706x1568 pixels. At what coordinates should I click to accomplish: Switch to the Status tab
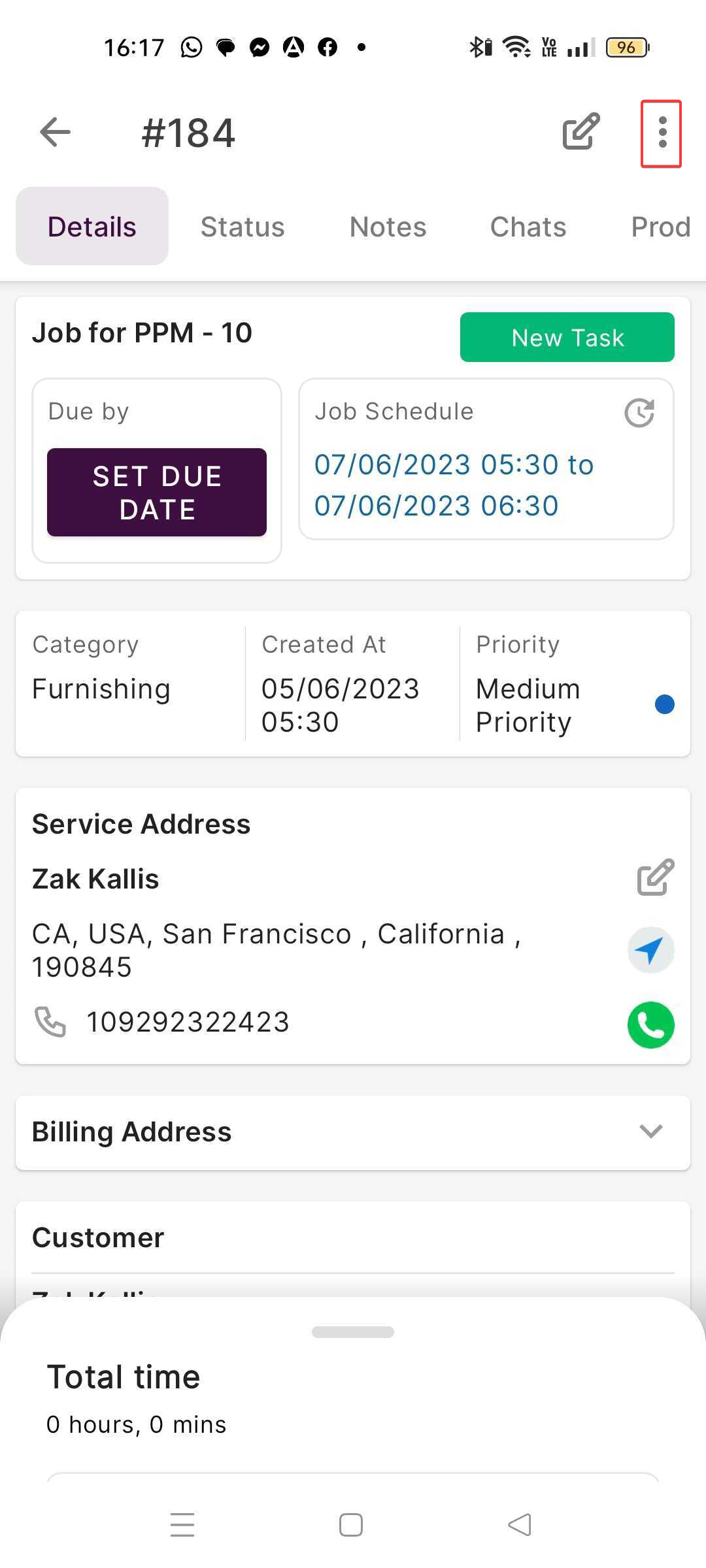243,227
